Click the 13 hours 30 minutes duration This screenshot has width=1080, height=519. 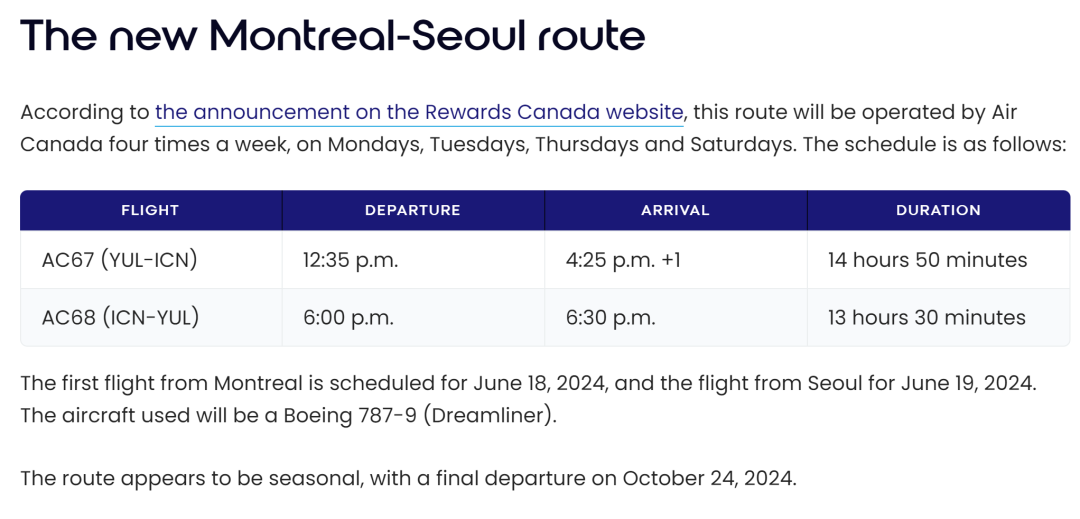pyautogui.click(x=926, y=317)
